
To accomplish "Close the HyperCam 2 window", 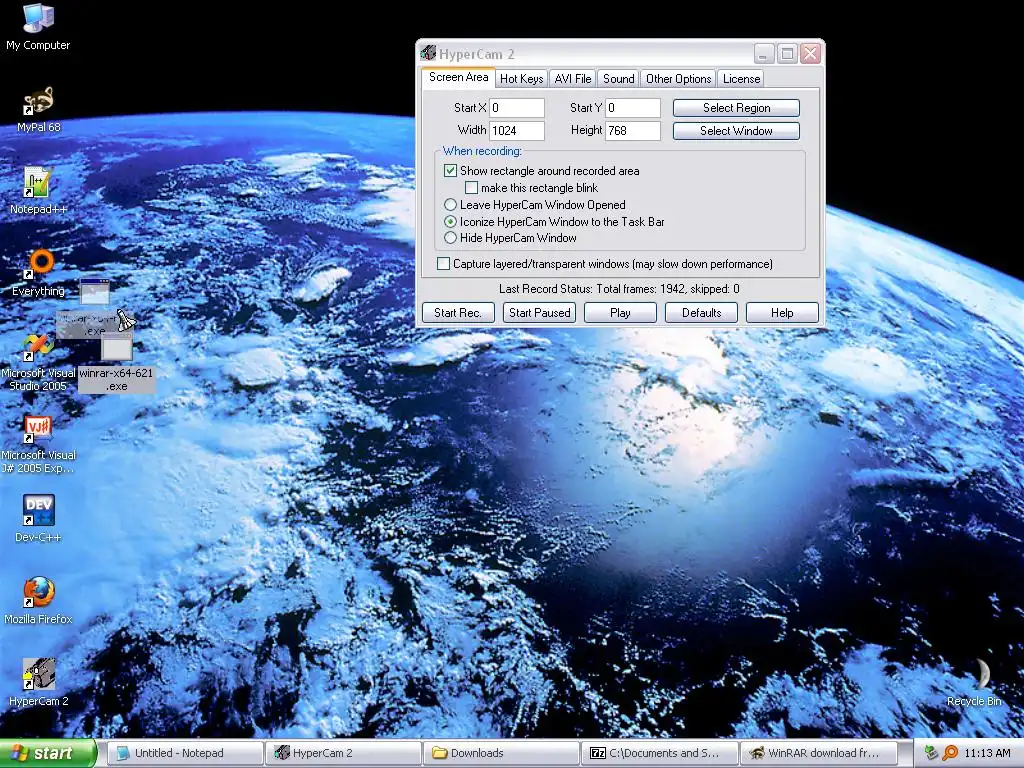I will click(810, 54).
